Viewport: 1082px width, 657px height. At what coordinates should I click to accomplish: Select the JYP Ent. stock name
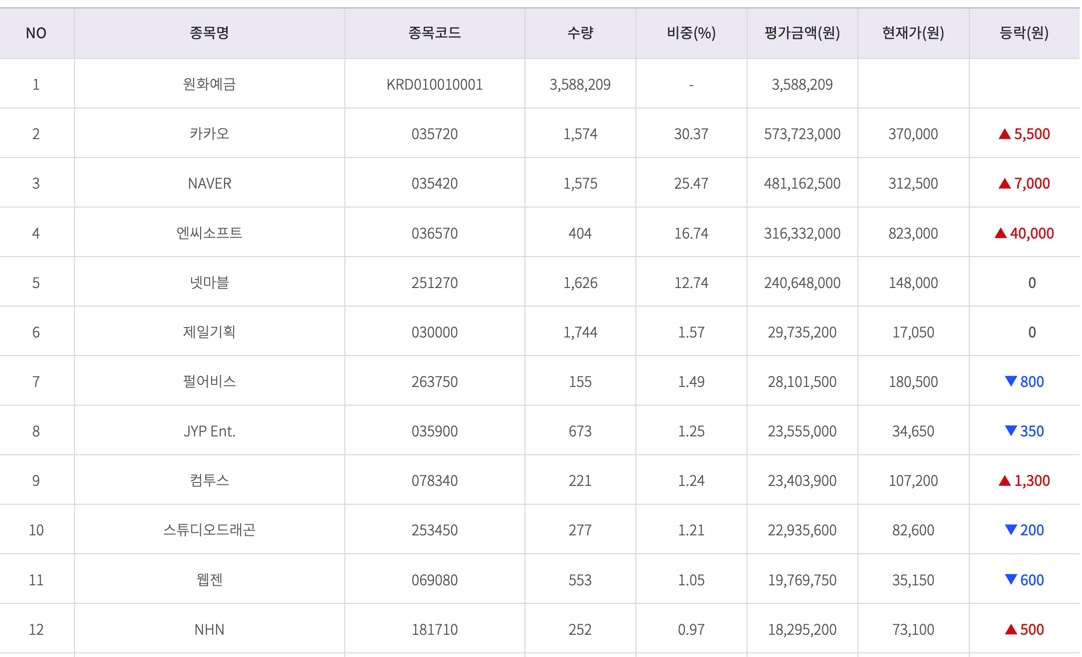(209, 431)
